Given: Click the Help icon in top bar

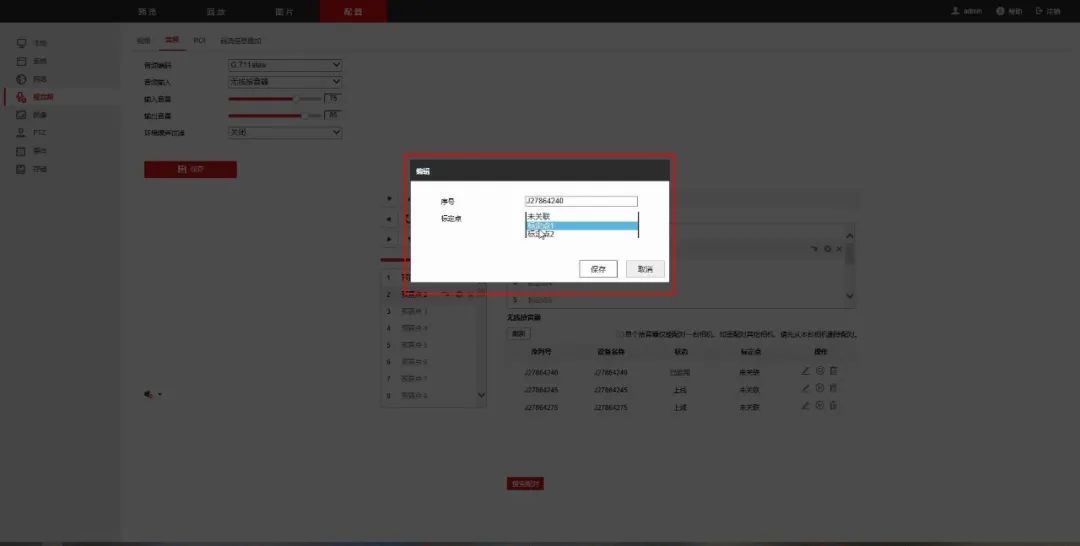Looking at the screenshot, I should [1001, 11].
